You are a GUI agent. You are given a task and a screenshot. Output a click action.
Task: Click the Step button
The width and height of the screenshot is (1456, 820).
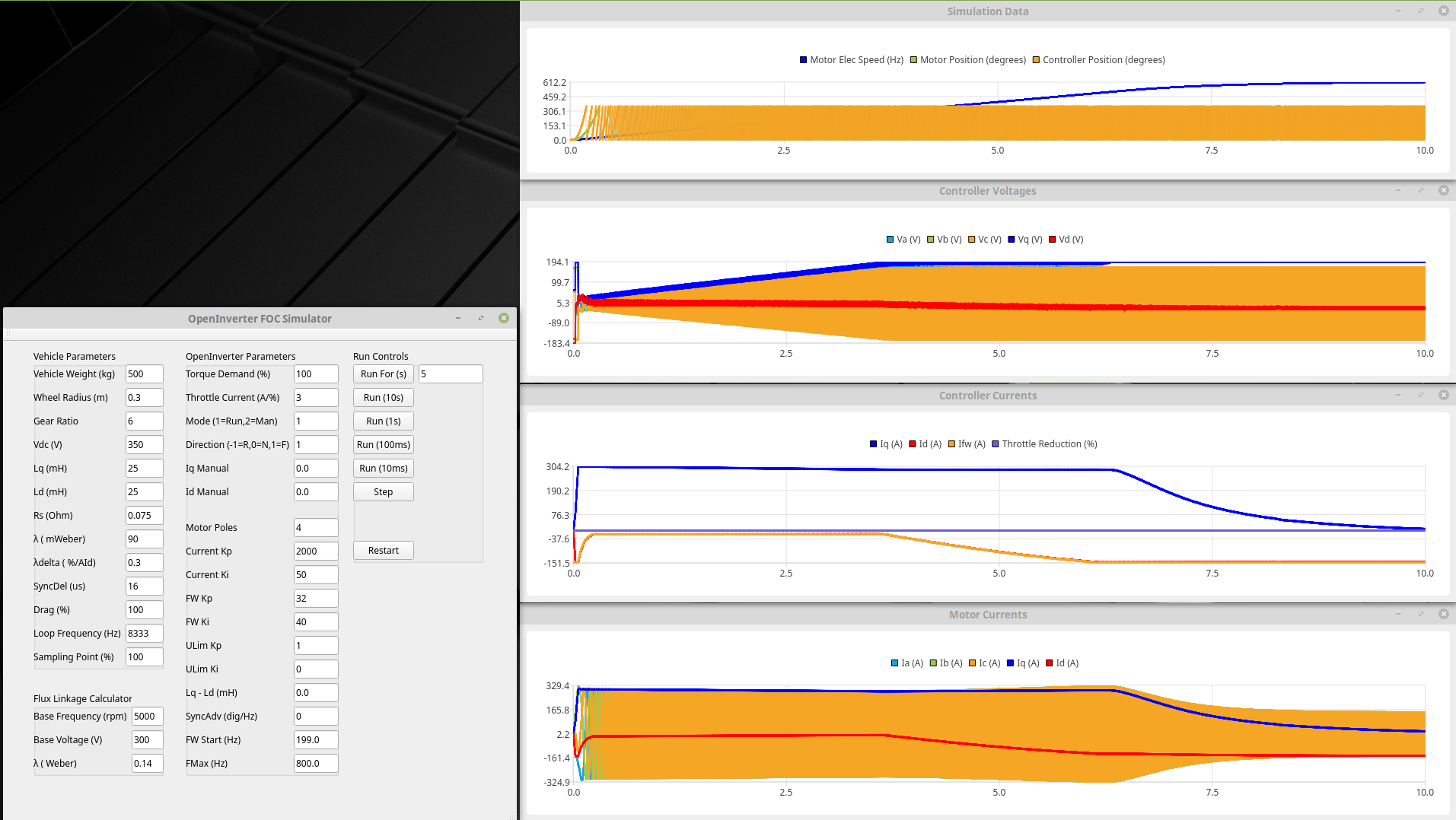(383, 492)
